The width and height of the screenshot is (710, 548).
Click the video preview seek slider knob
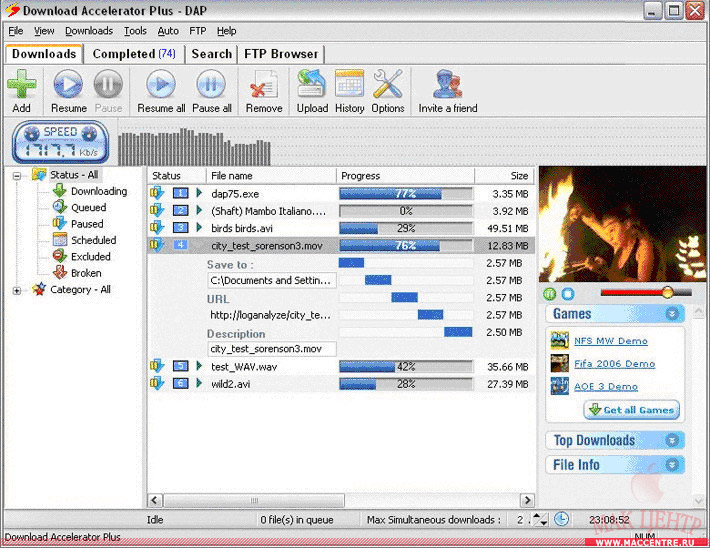click(667, 293)
